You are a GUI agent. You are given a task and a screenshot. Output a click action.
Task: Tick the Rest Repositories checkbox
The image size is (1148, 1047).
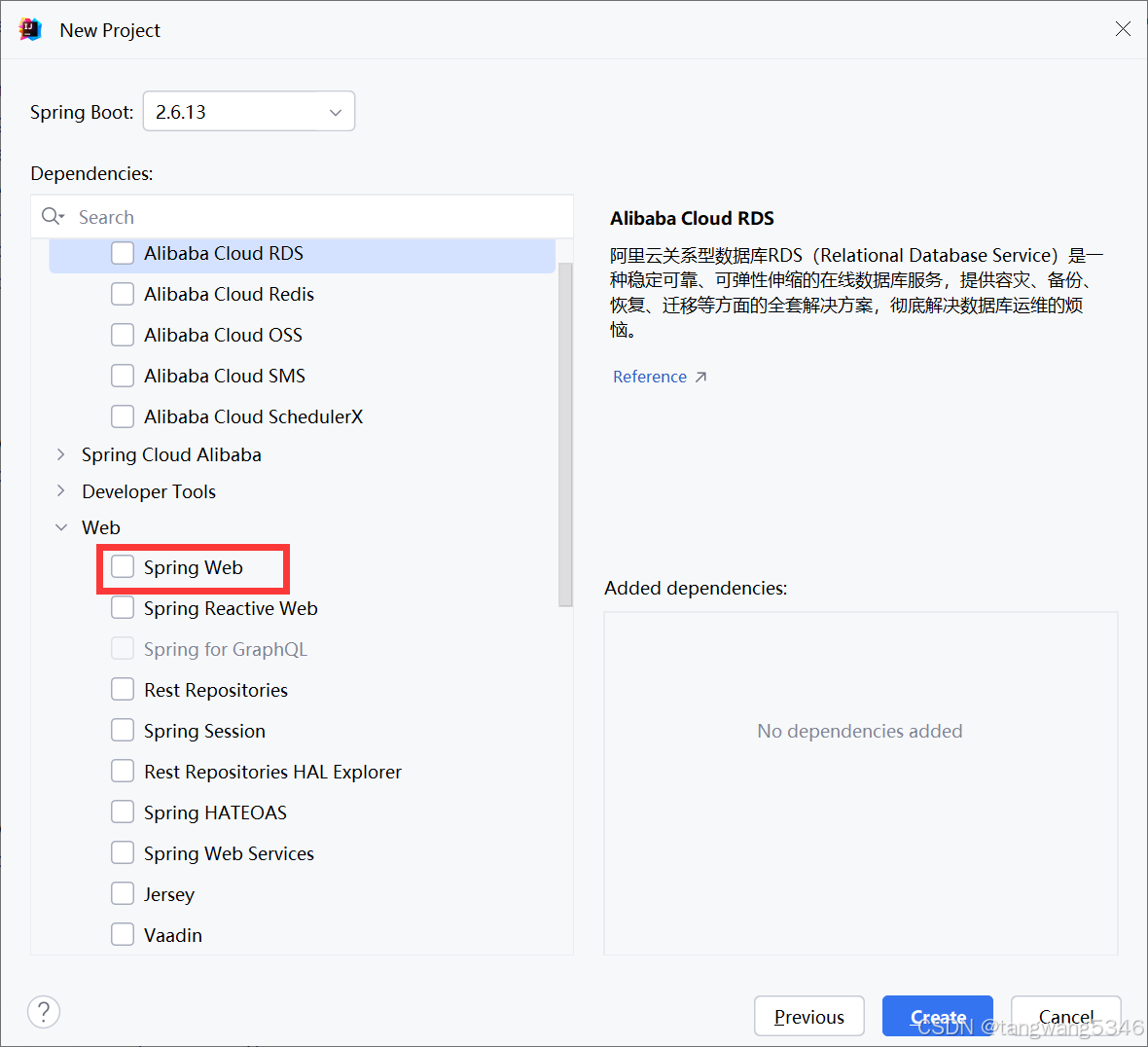(x=123, y=690)
